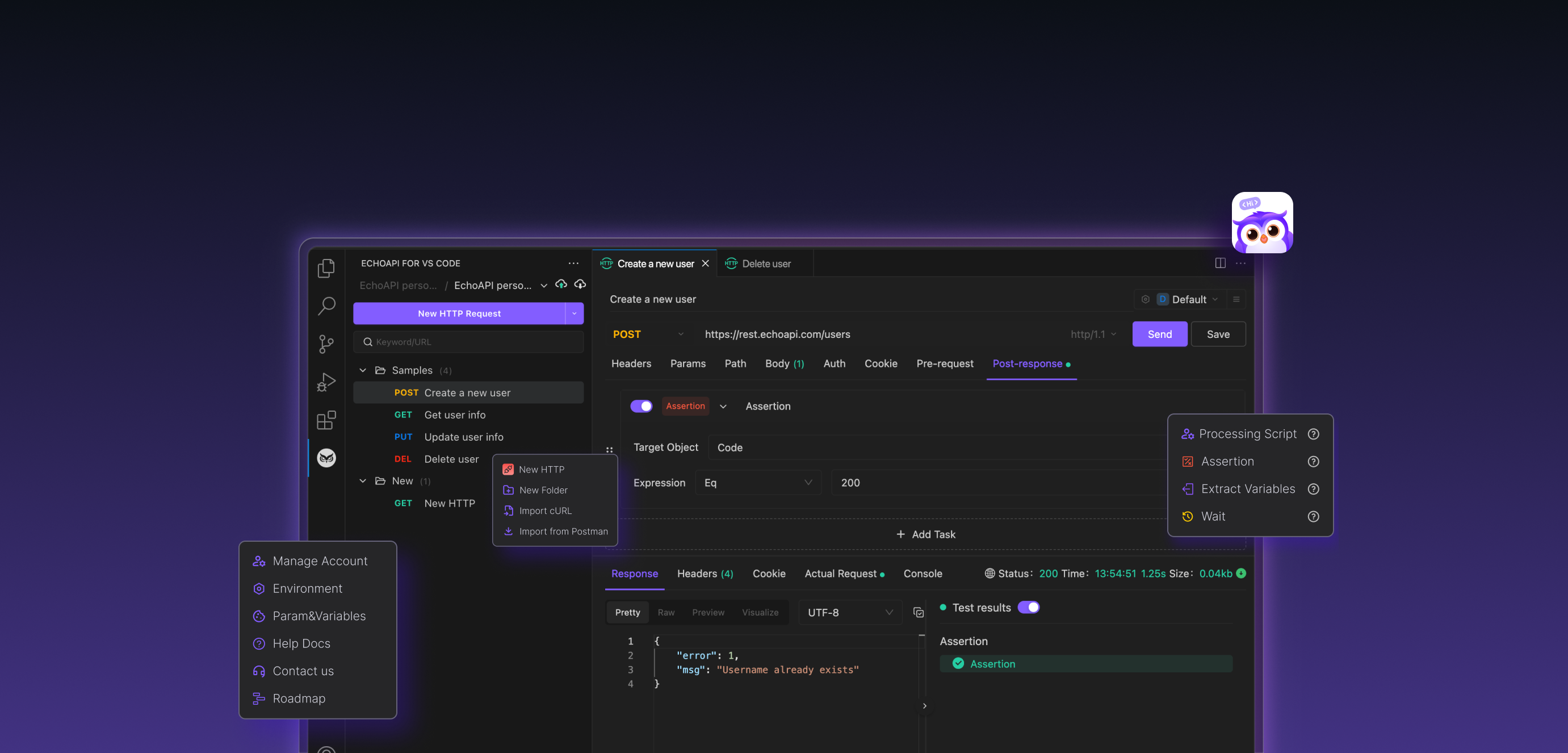Click the green download icon after Size
This screenshot has height=753, width=1568.
[x=1241, y=574]
